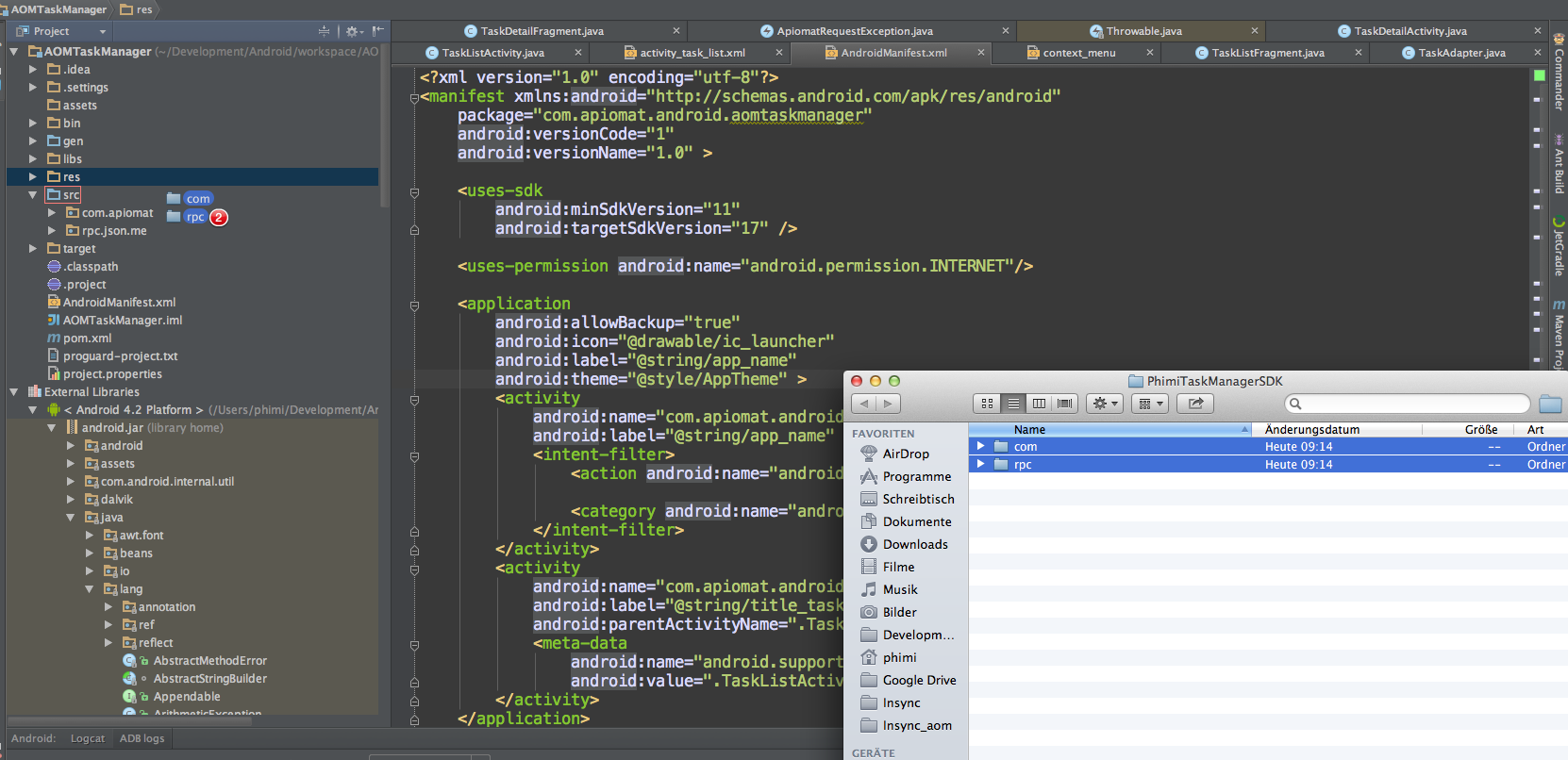
Task: Switch to Throwable.java tab
Action: tap(1136, 31)
